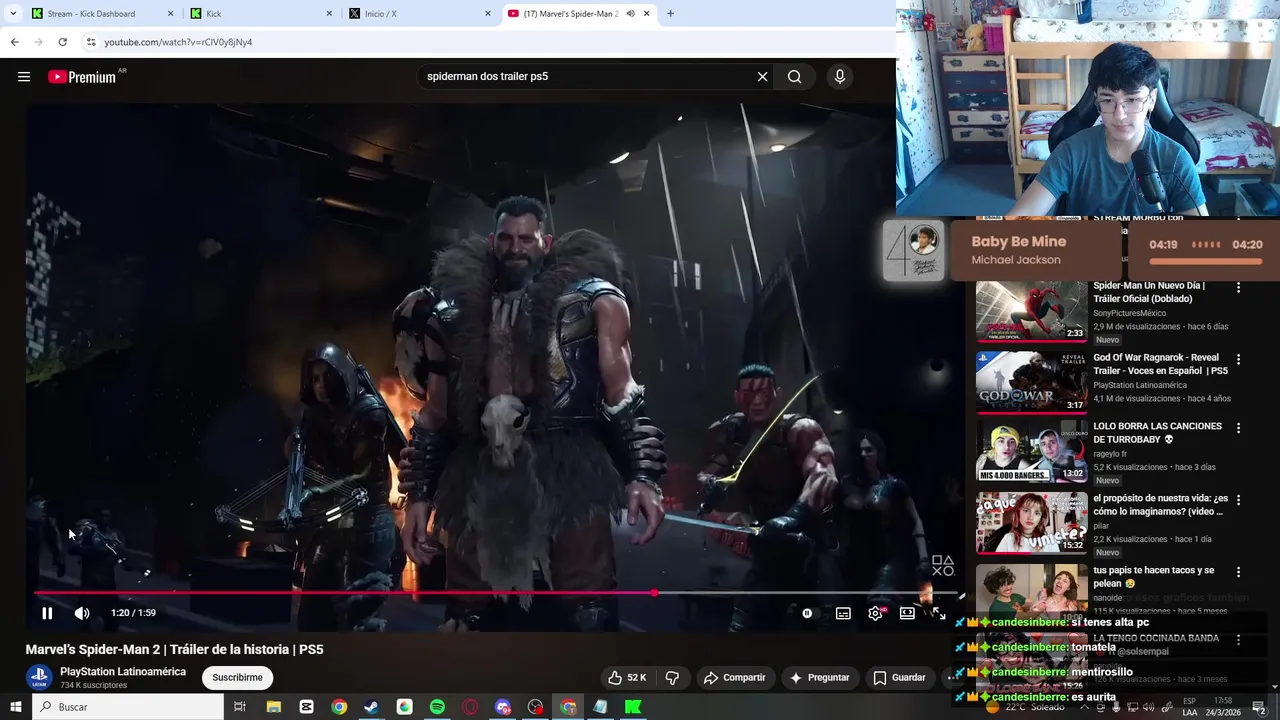Show hidden system tray icons chevron
This screenshot has width=1280, height=720.
(x=1084, y=707)
